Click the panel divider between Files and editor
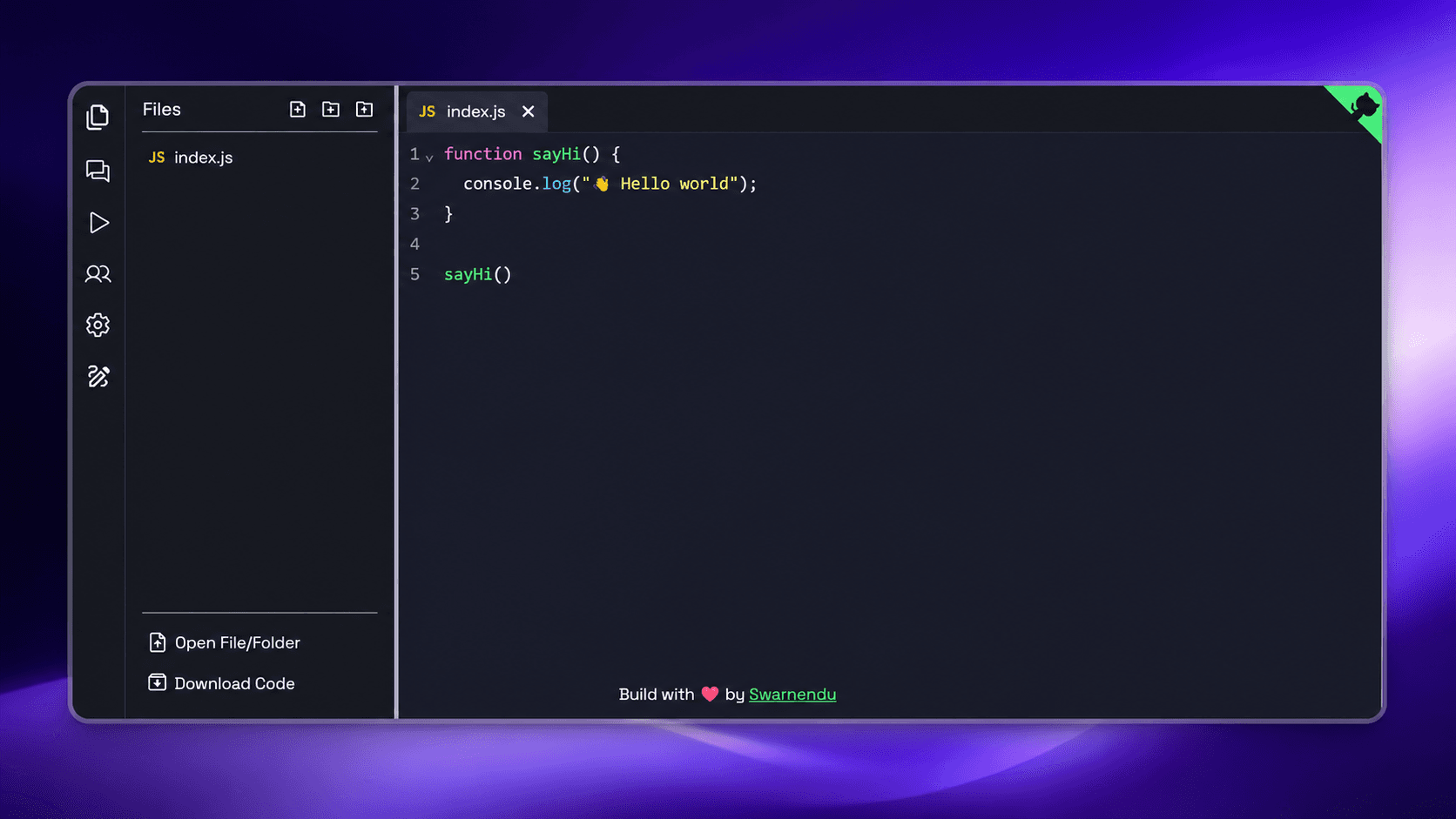 point(396,402)
